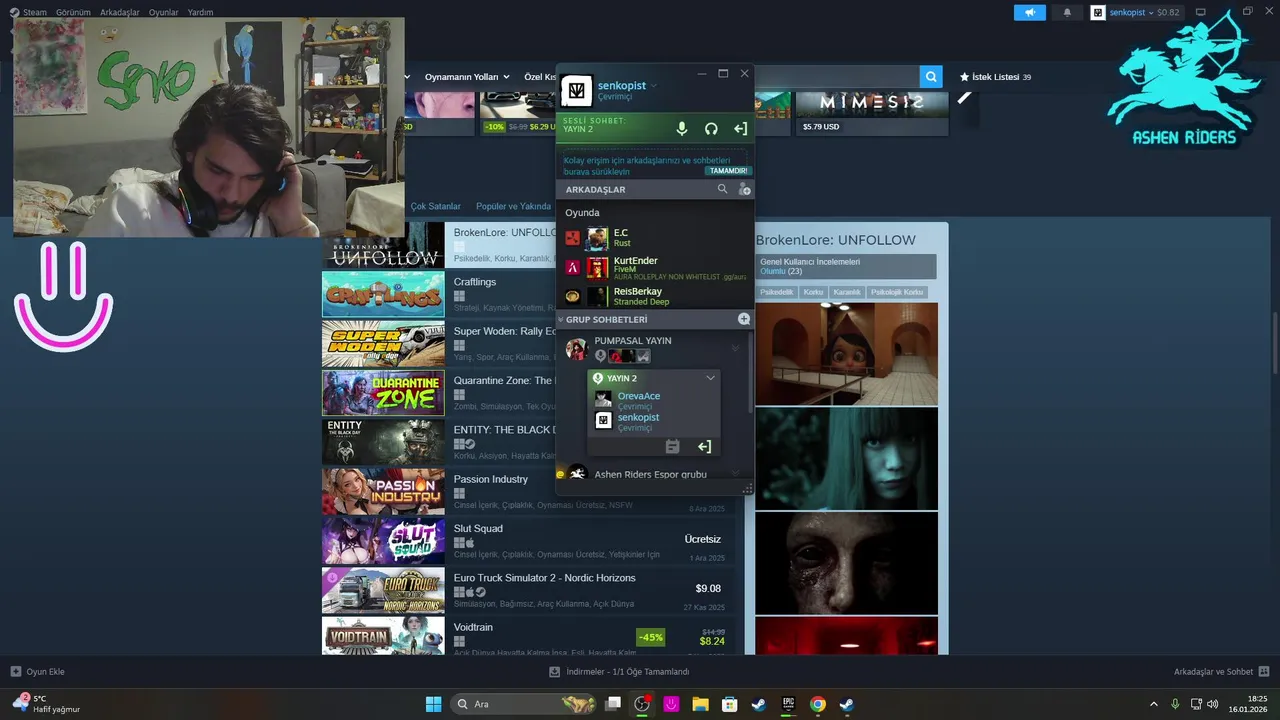Expand PUMPASAL YAYIN group chevron
Viewport: 1280px width, 720px height.
pyautogui.click(x=735, y=348)
